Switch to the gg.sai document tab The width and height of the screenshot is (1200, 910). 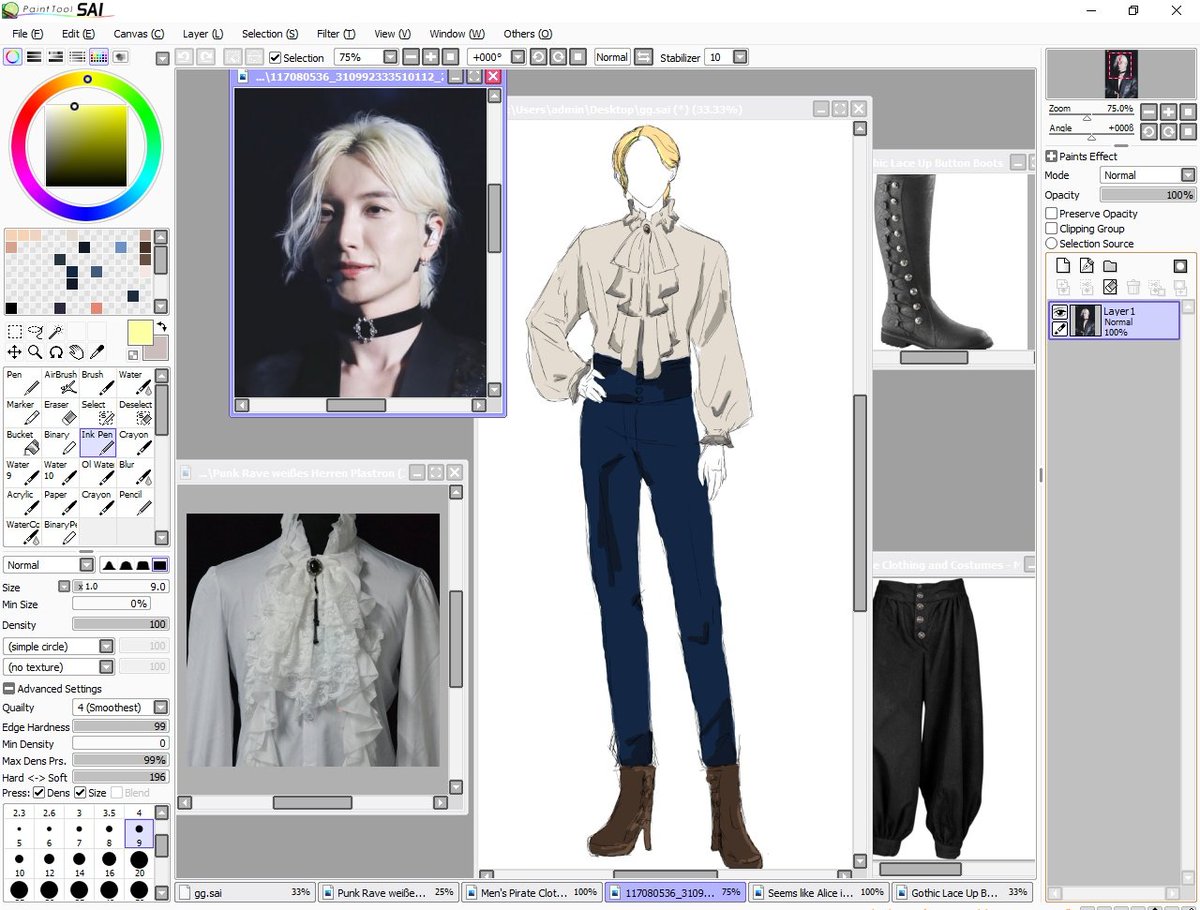click(x=245, y=892)
